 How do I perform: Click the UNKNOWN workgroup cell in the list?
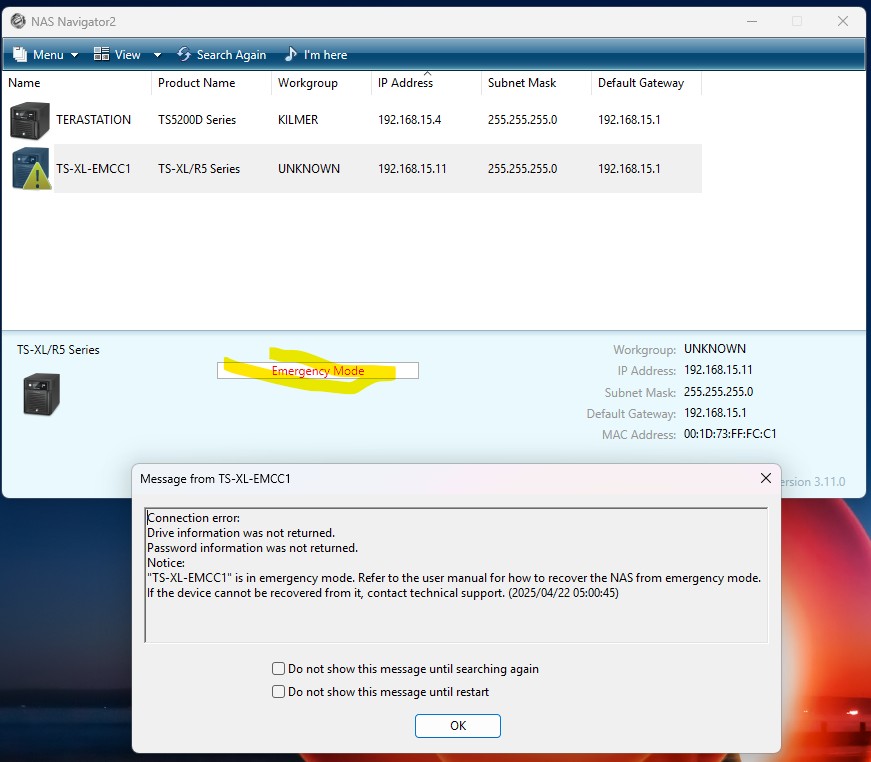point(309,169)
